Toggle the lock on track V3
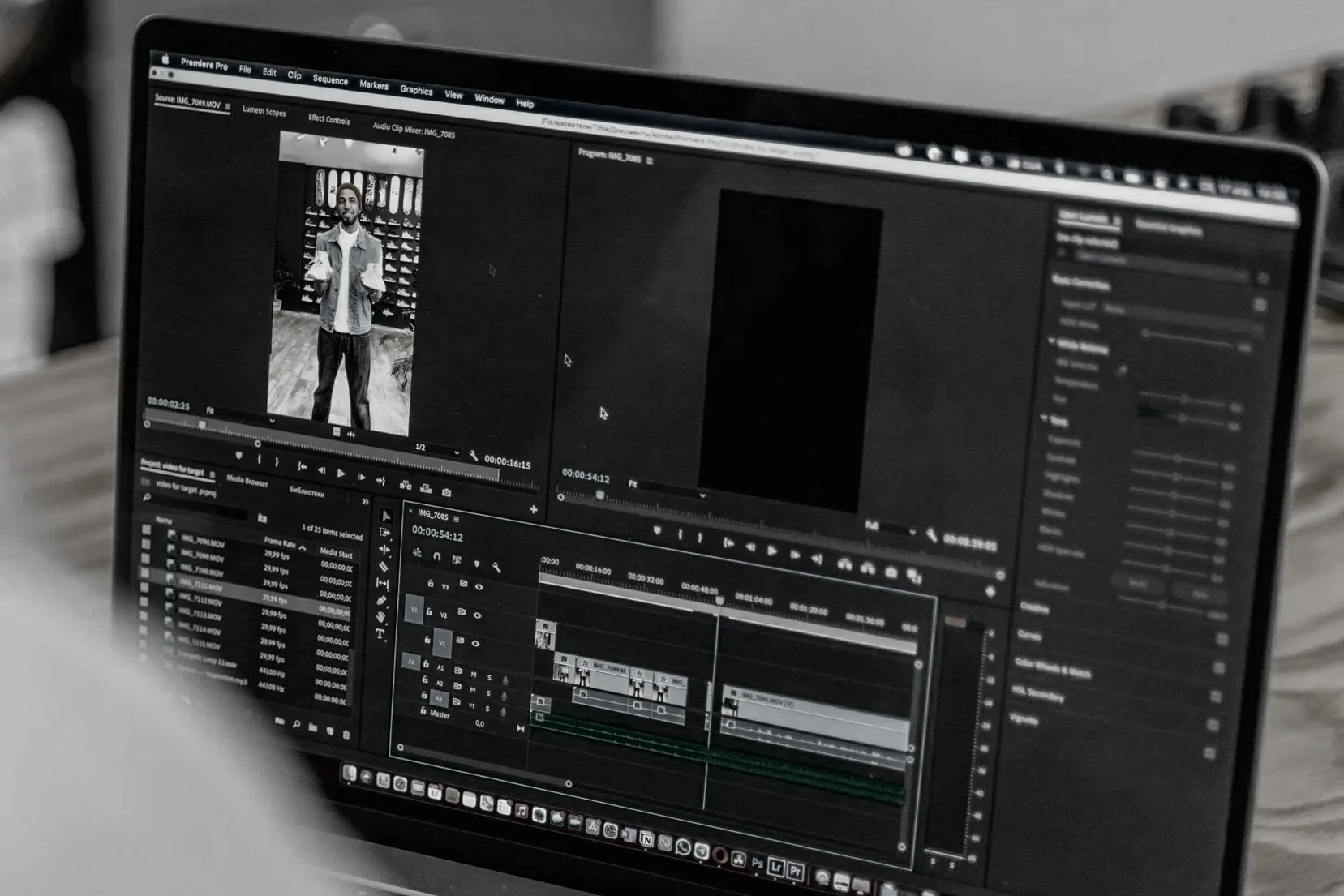 click(431, 584)
